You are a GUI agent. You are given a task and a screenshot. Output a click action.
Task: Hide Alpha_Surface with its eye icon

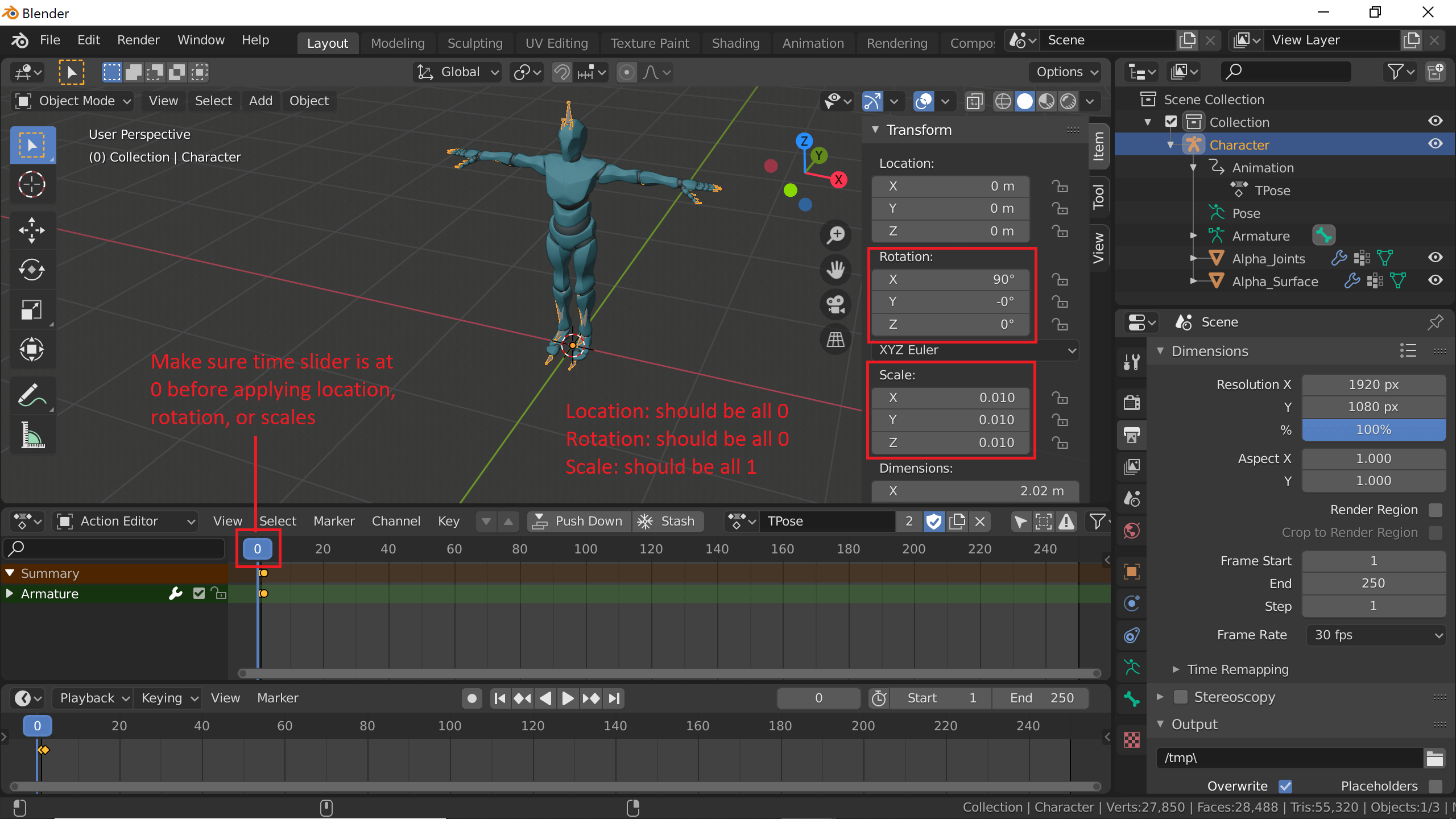pos(1436,281)
